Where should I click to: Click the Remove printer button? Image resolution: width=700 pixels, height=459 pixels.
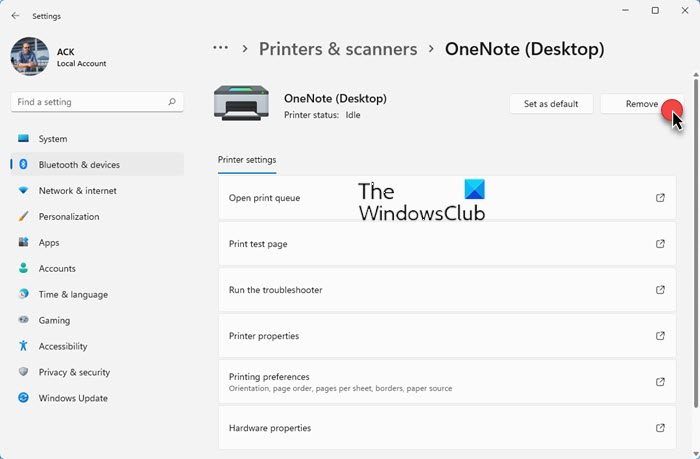tap(641, 104)
